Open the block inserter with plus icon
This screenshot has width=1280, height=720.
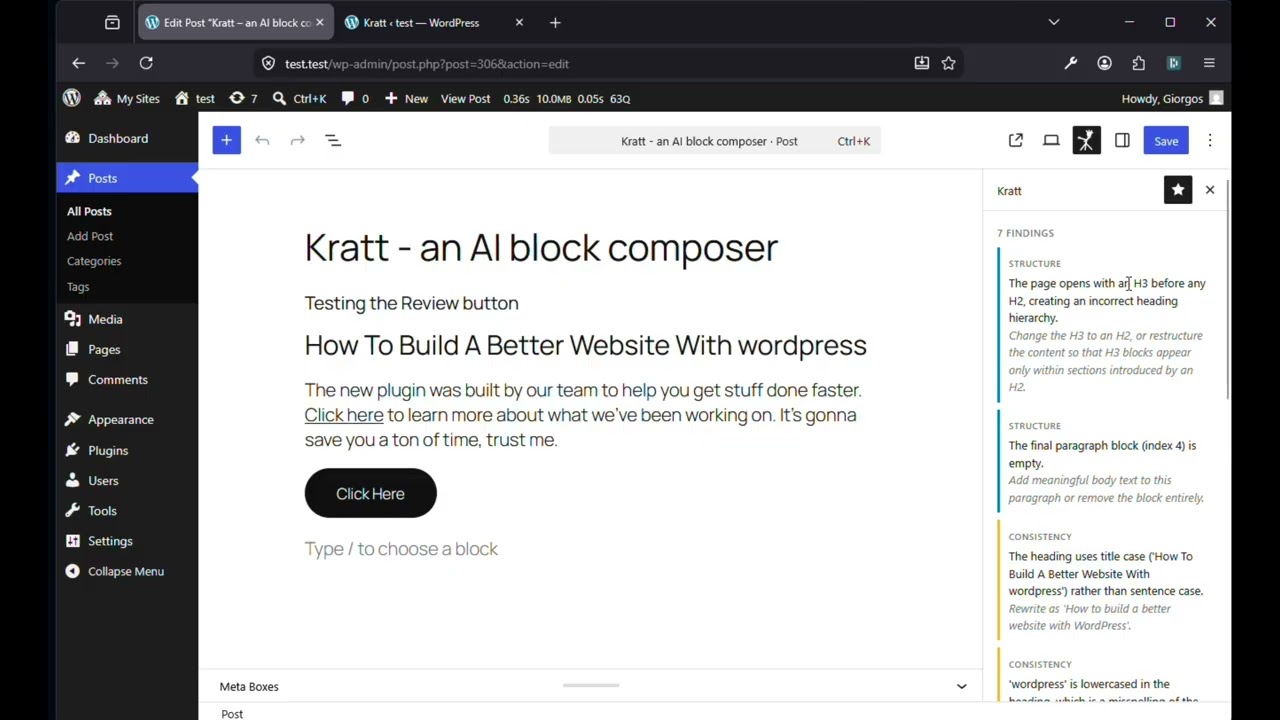click(x=226, y=140)
